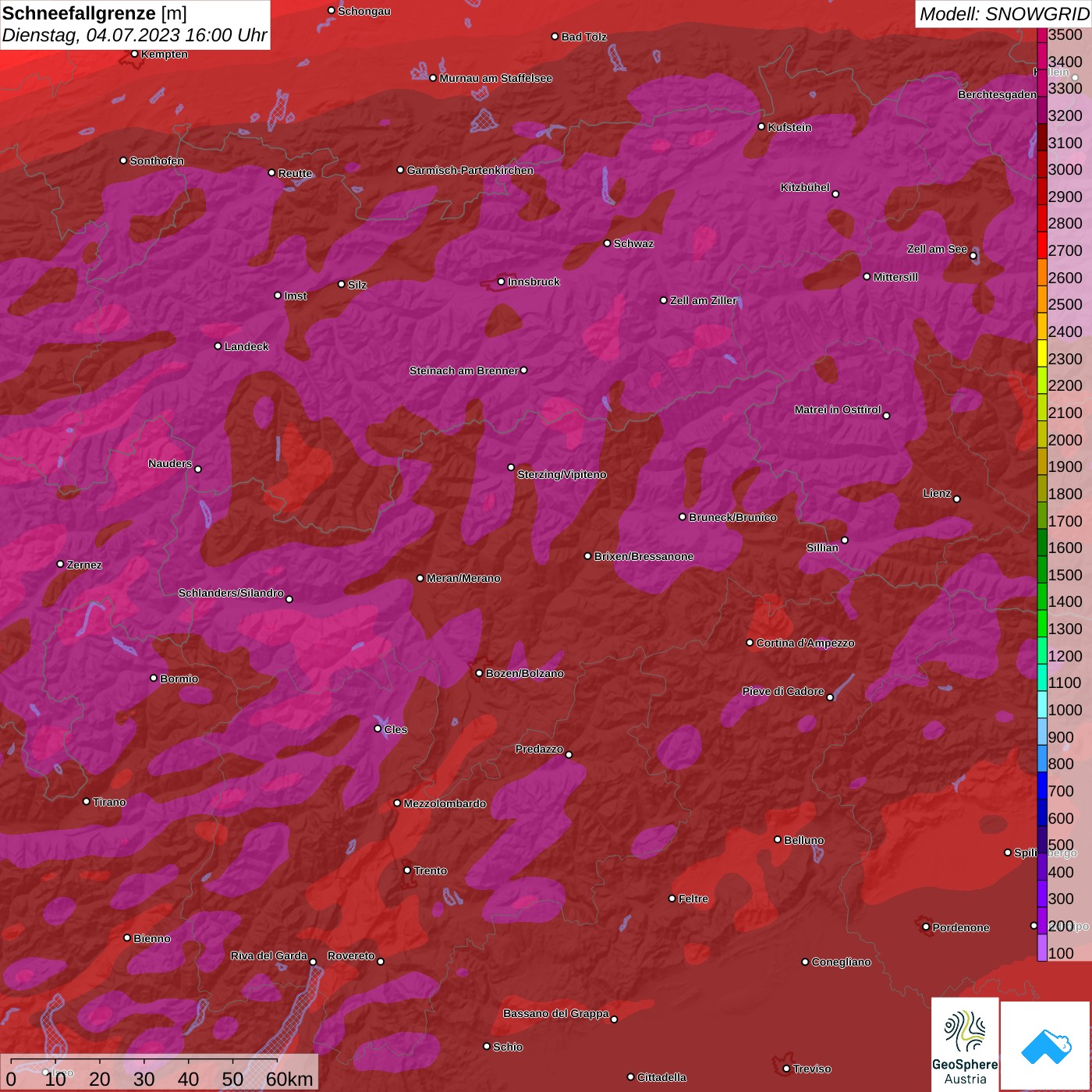Click the Schio label
This screenshot has width=1092, height=1092.
tap(508, 1047)
